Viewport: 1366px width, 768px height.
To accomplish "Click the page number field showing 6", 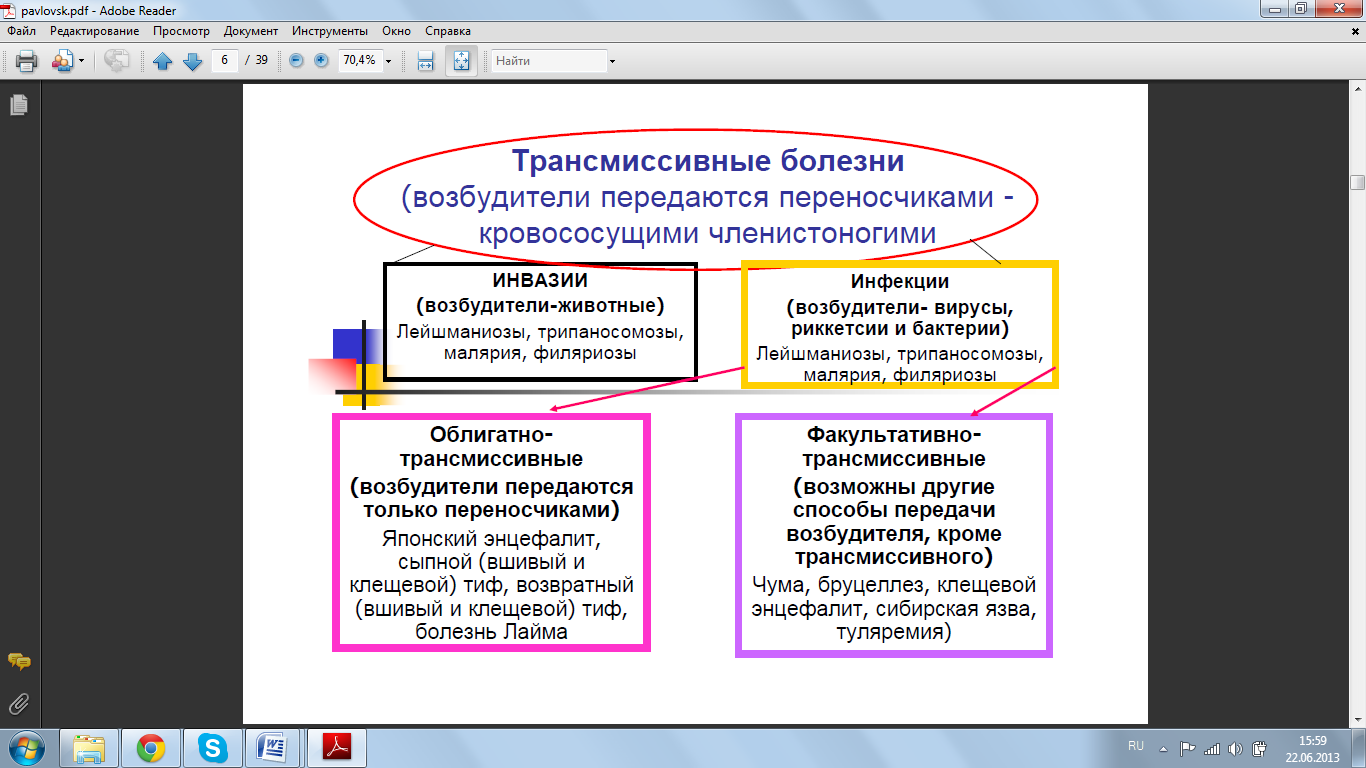I will pos(225,60).
